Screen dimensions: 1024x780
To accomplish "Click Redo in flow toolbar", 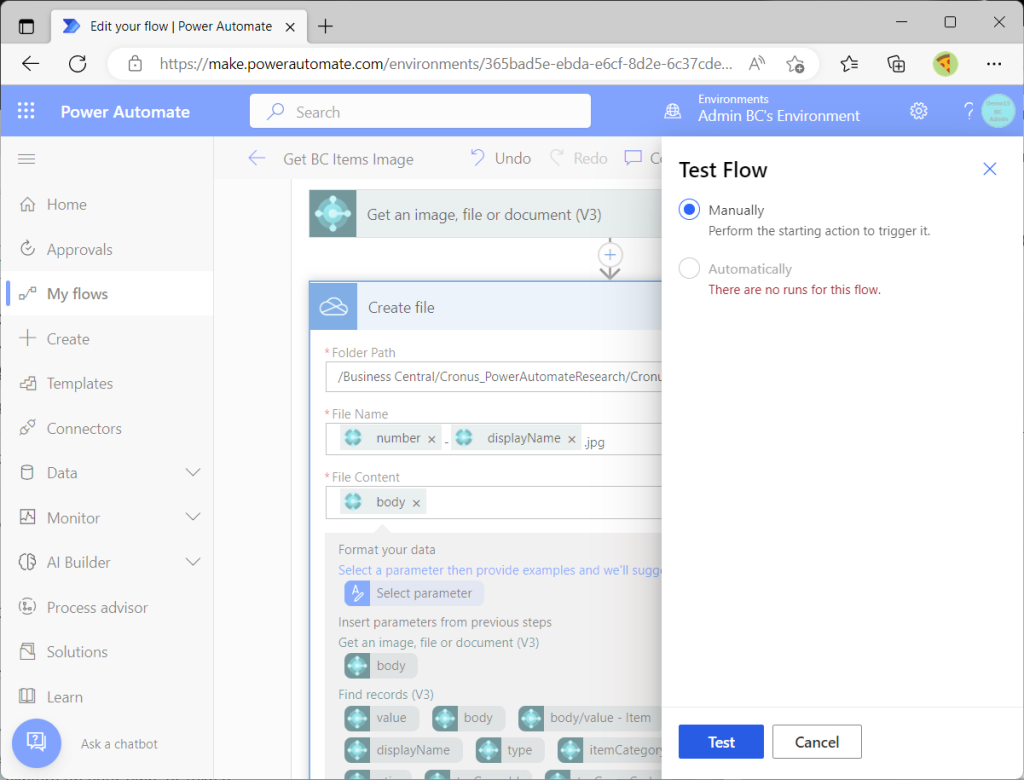I will (578, 158).
